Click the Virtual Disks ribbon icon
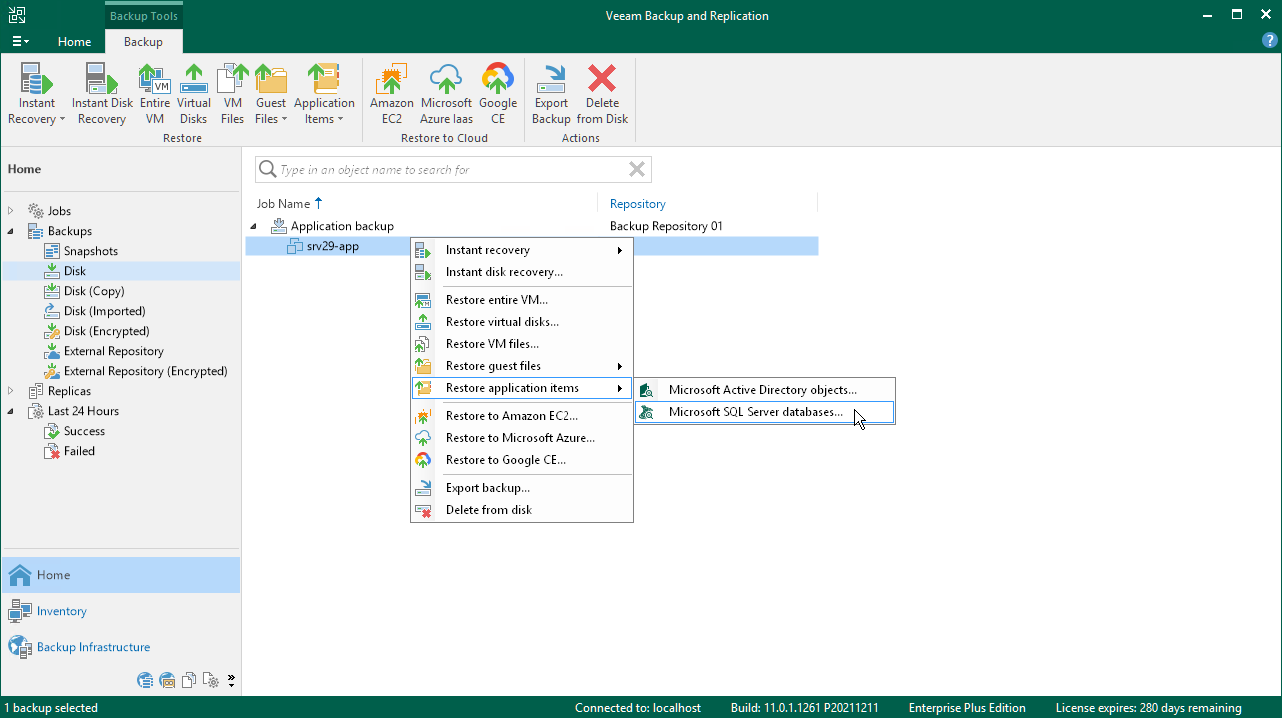This screenshot has height=718, width=1282. [193, 94]
